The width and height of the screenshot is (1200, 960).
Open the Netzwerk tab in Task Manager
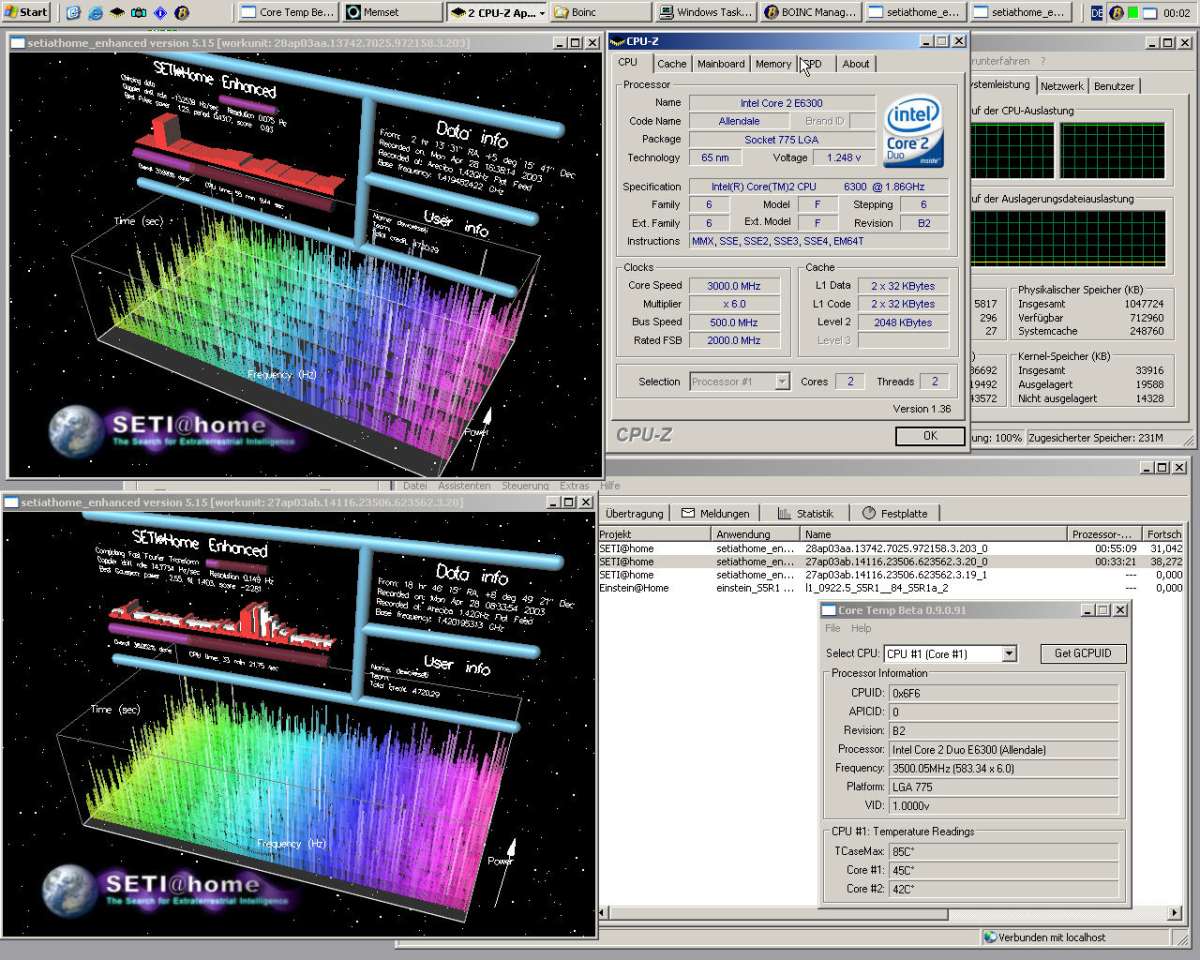click(1062, 87)
